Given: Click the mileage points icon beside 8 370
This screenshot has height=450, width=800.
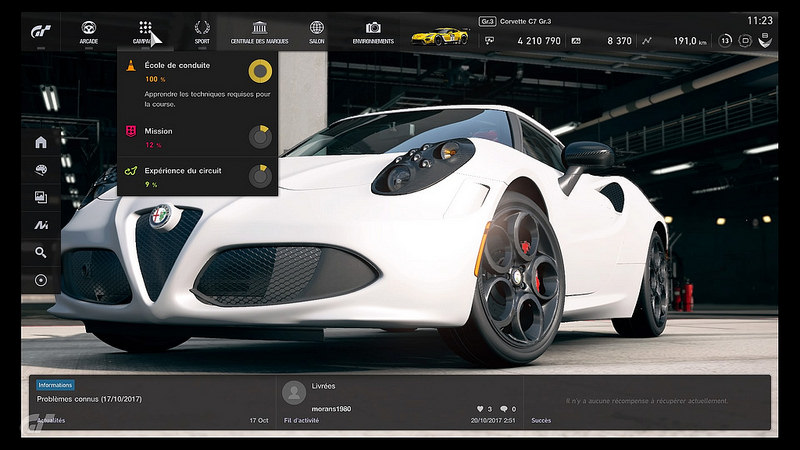Looking at the screenshot, I should pos(576,41).
